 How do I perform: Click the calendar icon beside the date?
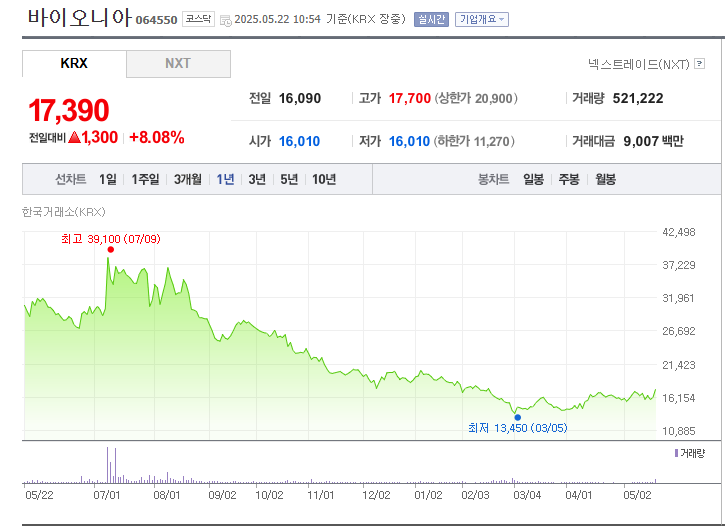tap(225, 20)
